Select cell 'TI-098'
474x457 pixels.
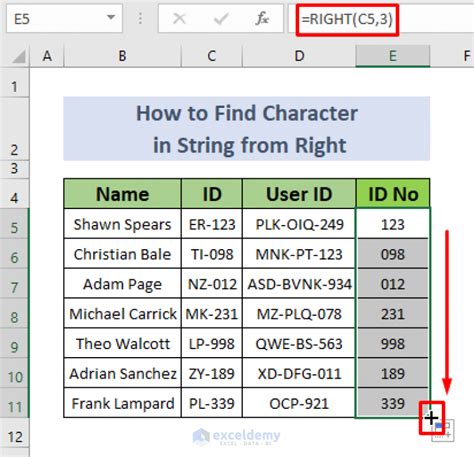(212, 254)
